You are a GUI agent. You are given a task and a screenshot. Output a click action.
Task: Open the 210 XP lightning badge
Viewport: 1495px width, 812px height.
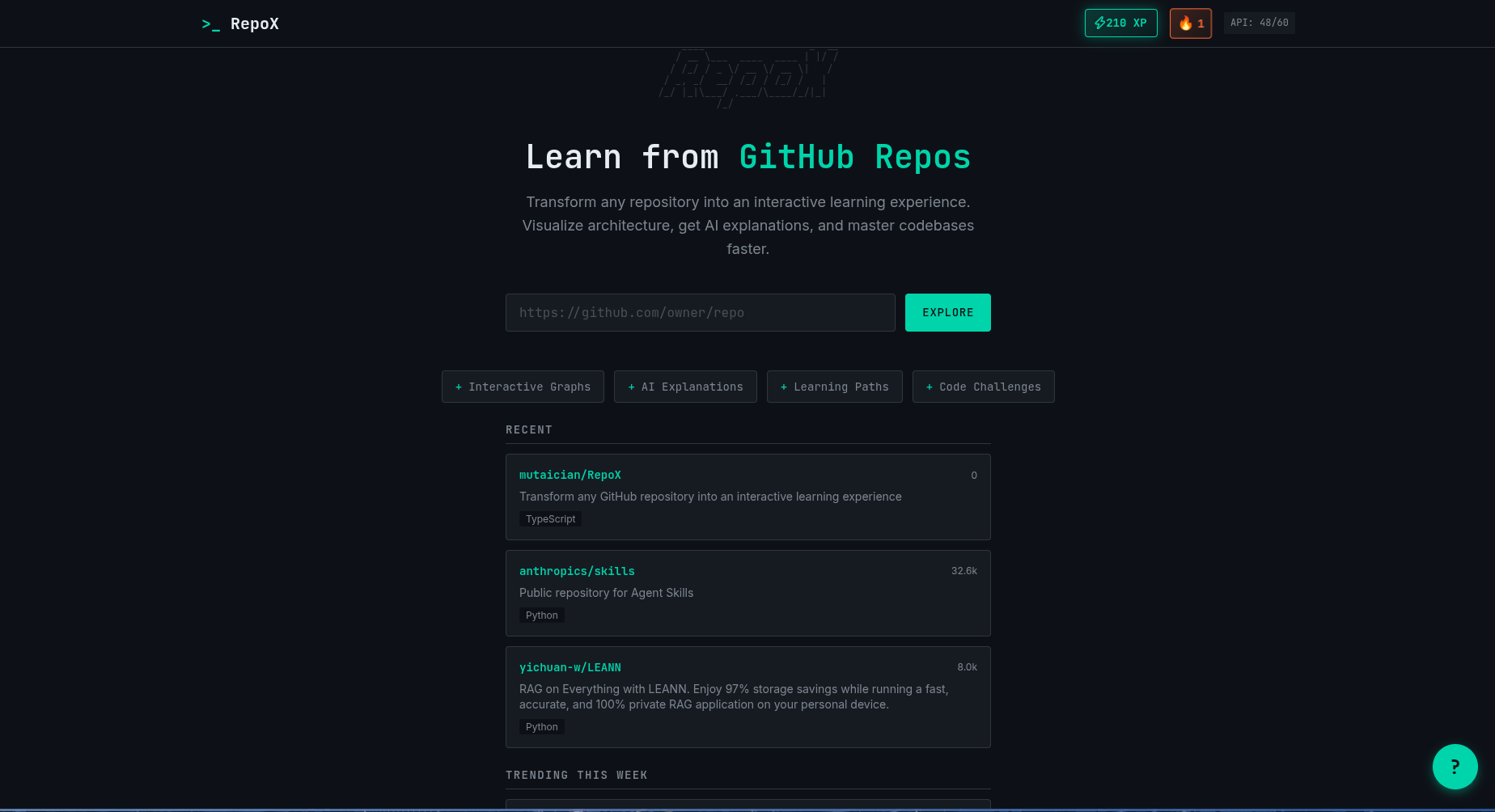point(1120,23)
